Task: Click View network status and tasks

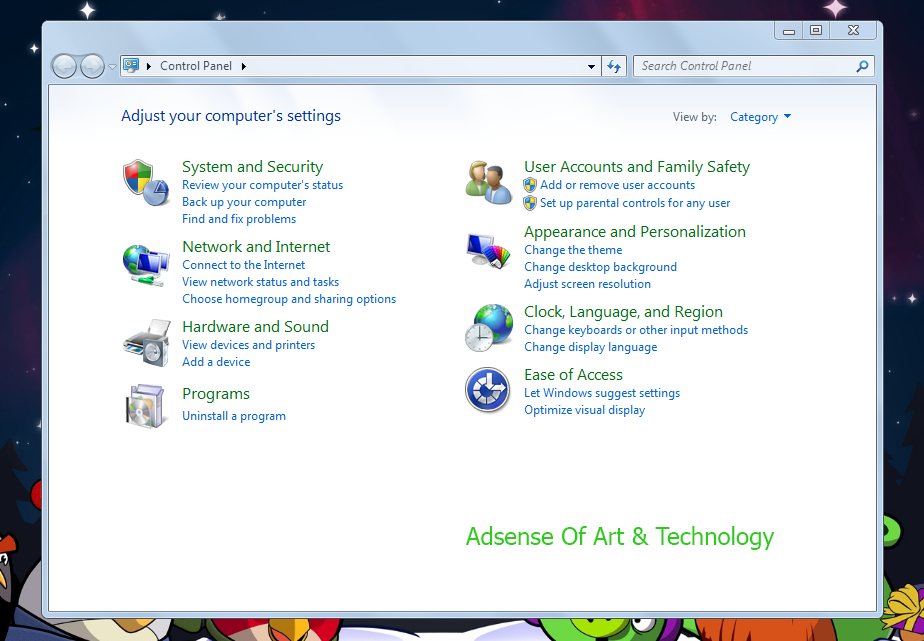Action: click(260, 282)
